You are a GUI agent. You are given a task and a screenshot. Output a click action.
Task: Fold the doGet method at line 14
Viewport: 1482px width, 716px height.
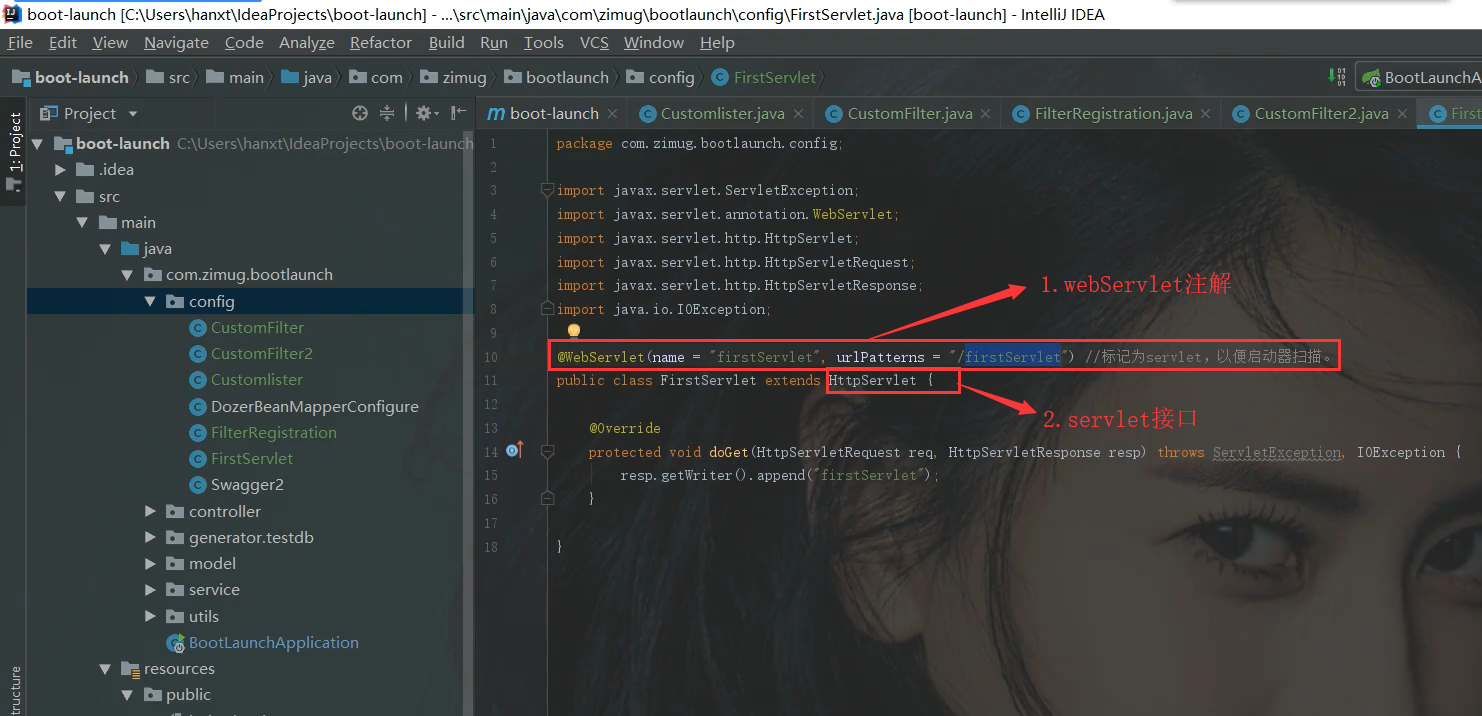click(x=547, y=452)
